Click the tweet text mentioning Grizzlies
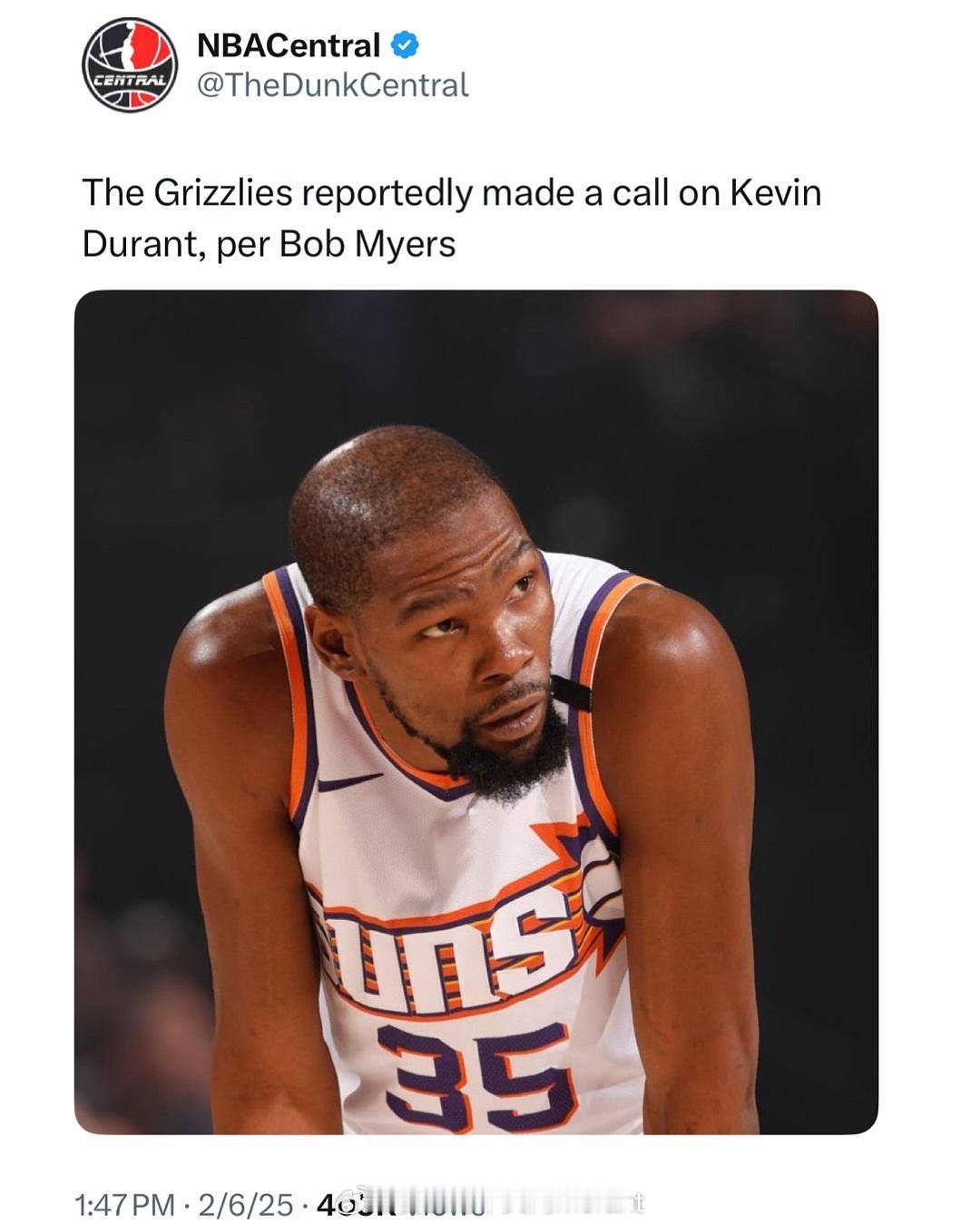Viewport: 980px width, 1225px height. (451, 218)
